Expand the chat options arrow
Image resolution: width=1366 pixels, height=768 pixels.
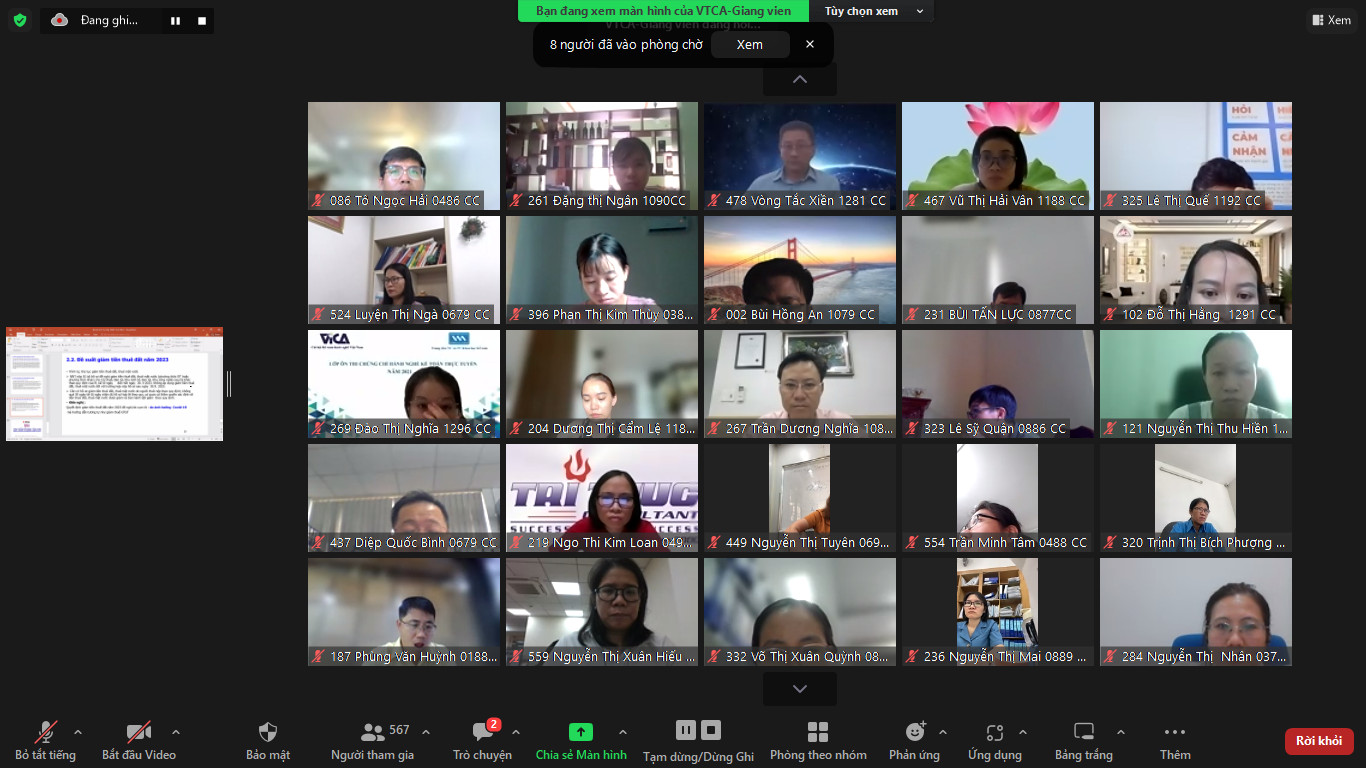coord(516,732)
